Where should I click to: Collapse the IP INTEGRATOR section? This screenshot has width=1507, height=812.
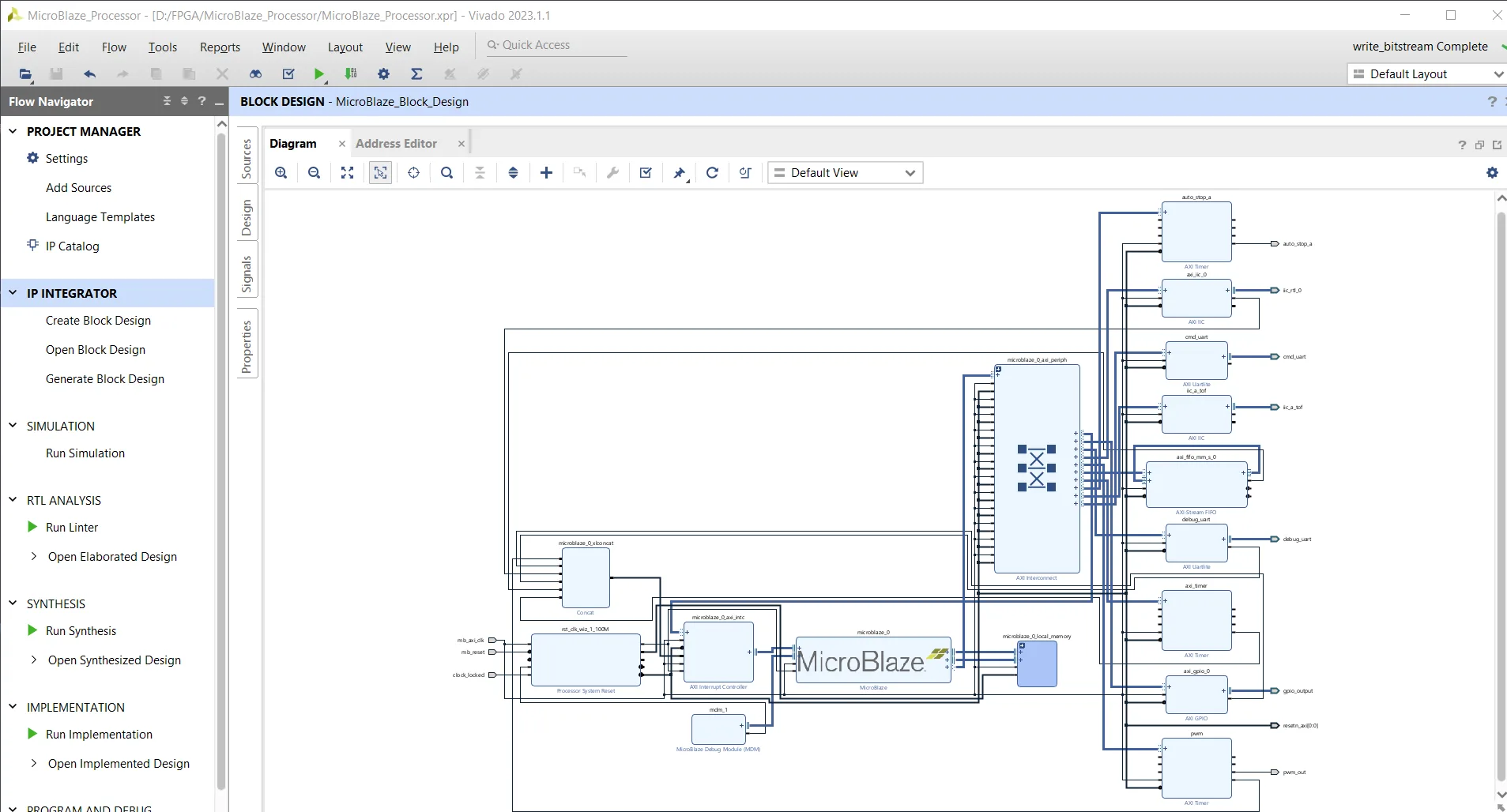(x=13, y=293)
